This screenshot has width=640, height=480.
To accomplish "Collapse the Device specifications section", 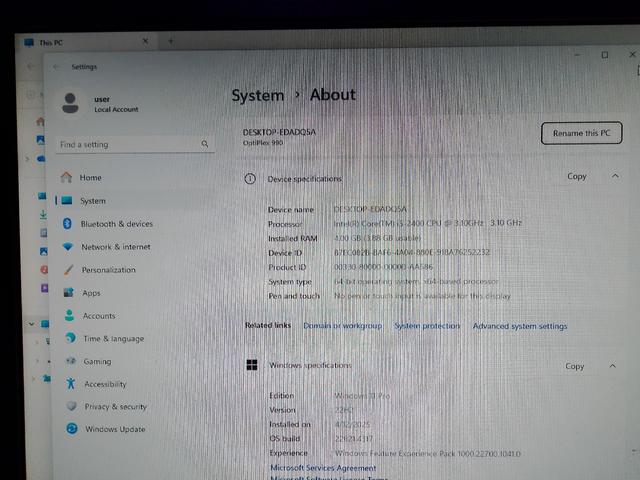I will (615, 176).
